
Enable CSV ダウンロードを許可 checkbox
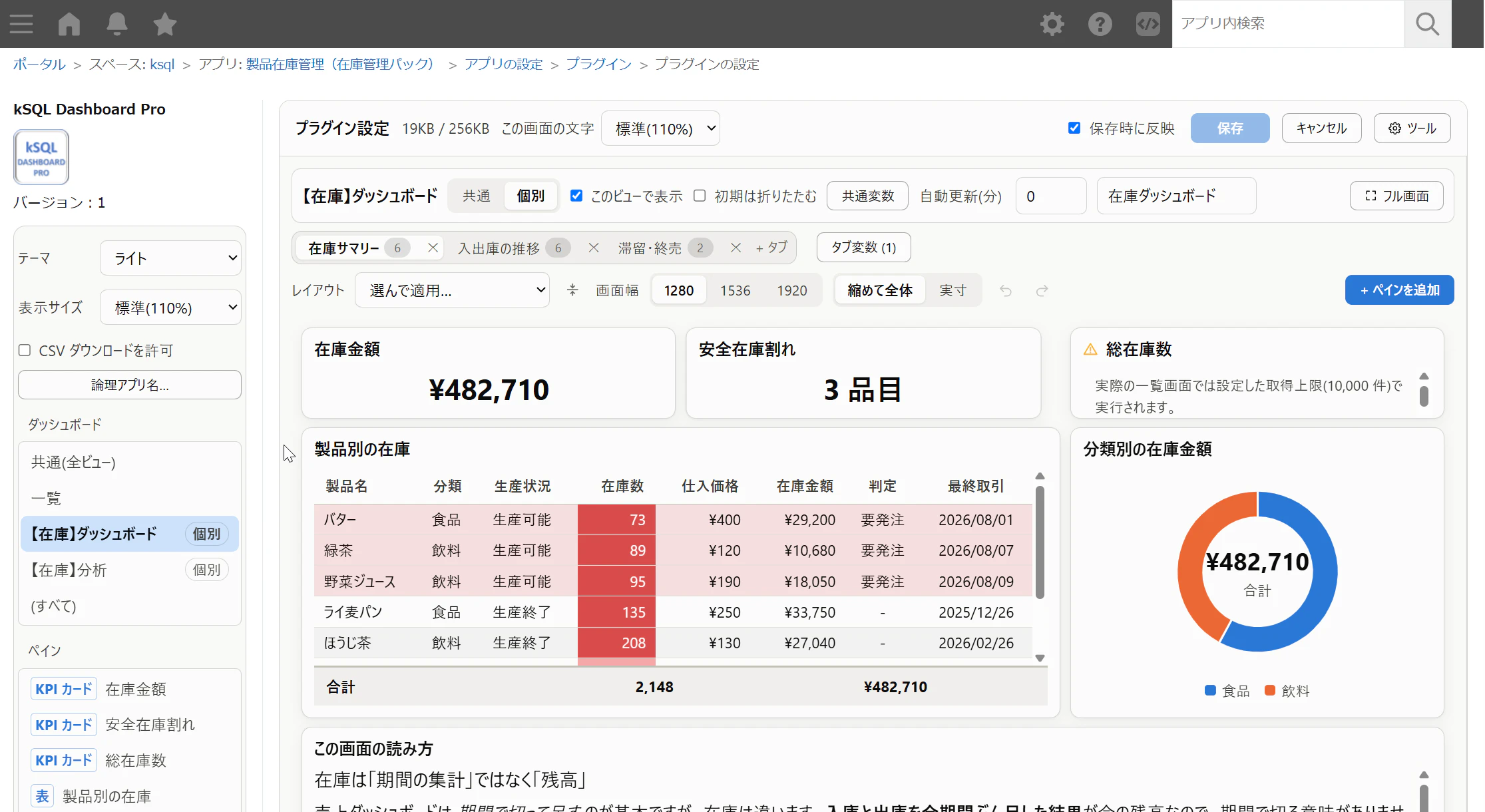pos(25,350)
